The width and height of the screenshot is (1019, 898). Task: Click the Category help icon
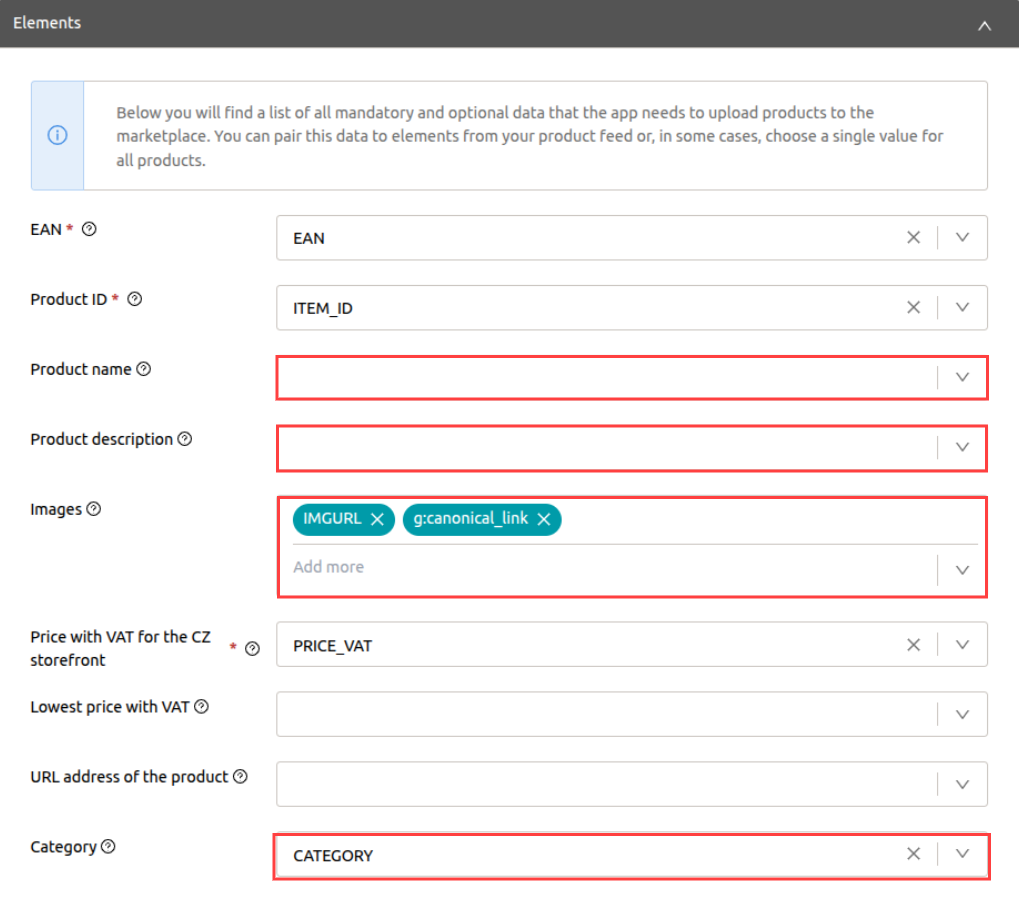click(x=109, y=847)
